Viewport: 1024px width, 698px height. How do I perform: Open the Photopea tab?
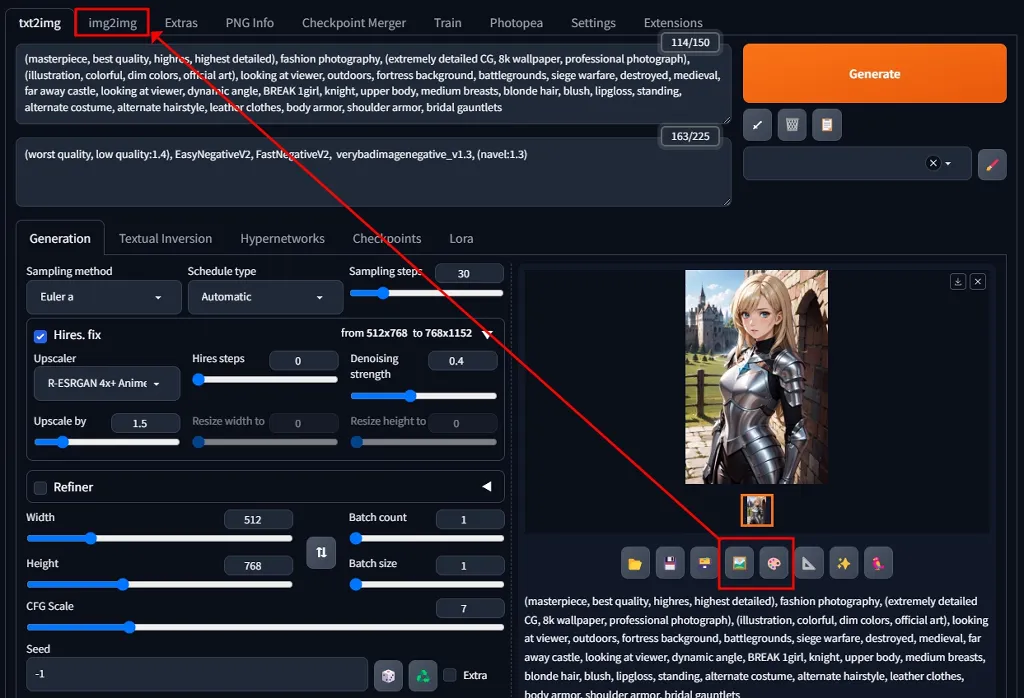pyautogui.click(x=516, y=23)
